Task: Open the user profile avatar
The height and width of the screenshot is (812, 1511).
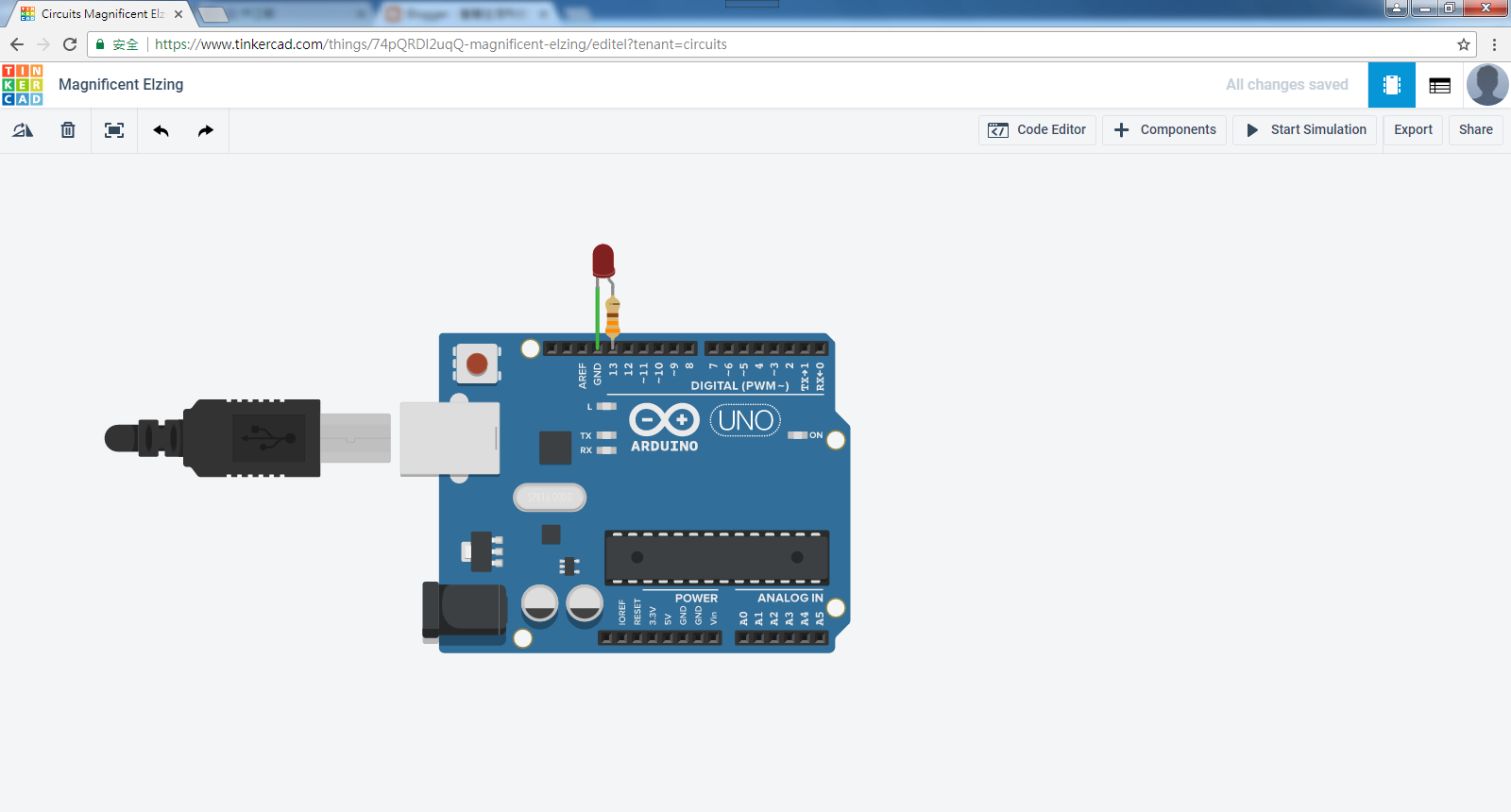Action: click(x=1487, y=85)
